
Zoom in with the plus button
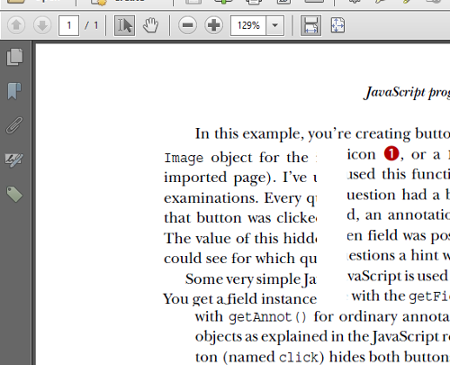(x=214, y=25)
